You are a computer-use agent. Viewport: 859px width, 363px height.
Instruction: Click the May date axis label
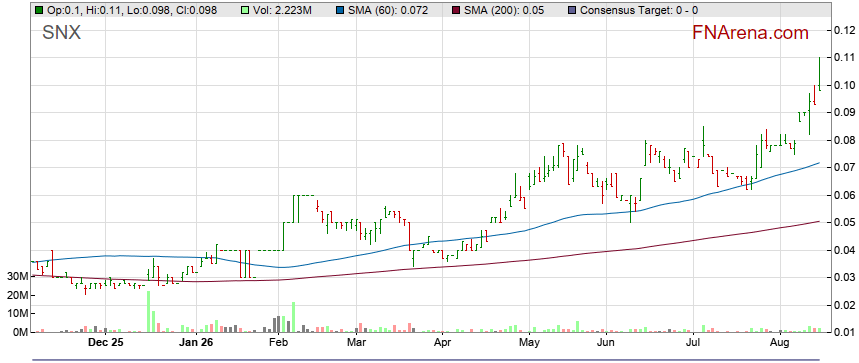(x=529, y=343)
